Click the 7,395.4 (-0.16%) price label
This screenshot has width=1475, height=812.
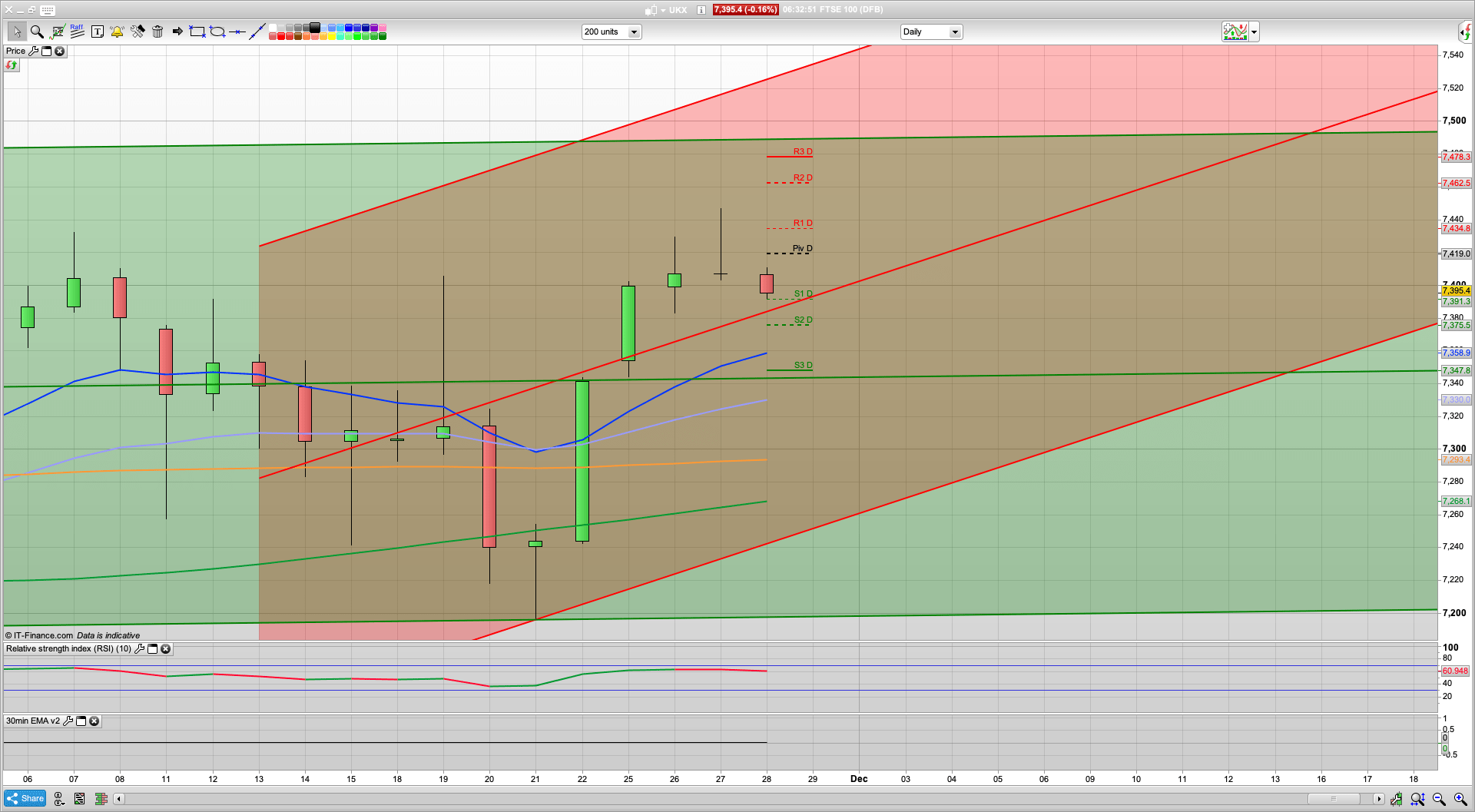pyautogui.click(x=745, y=10)
